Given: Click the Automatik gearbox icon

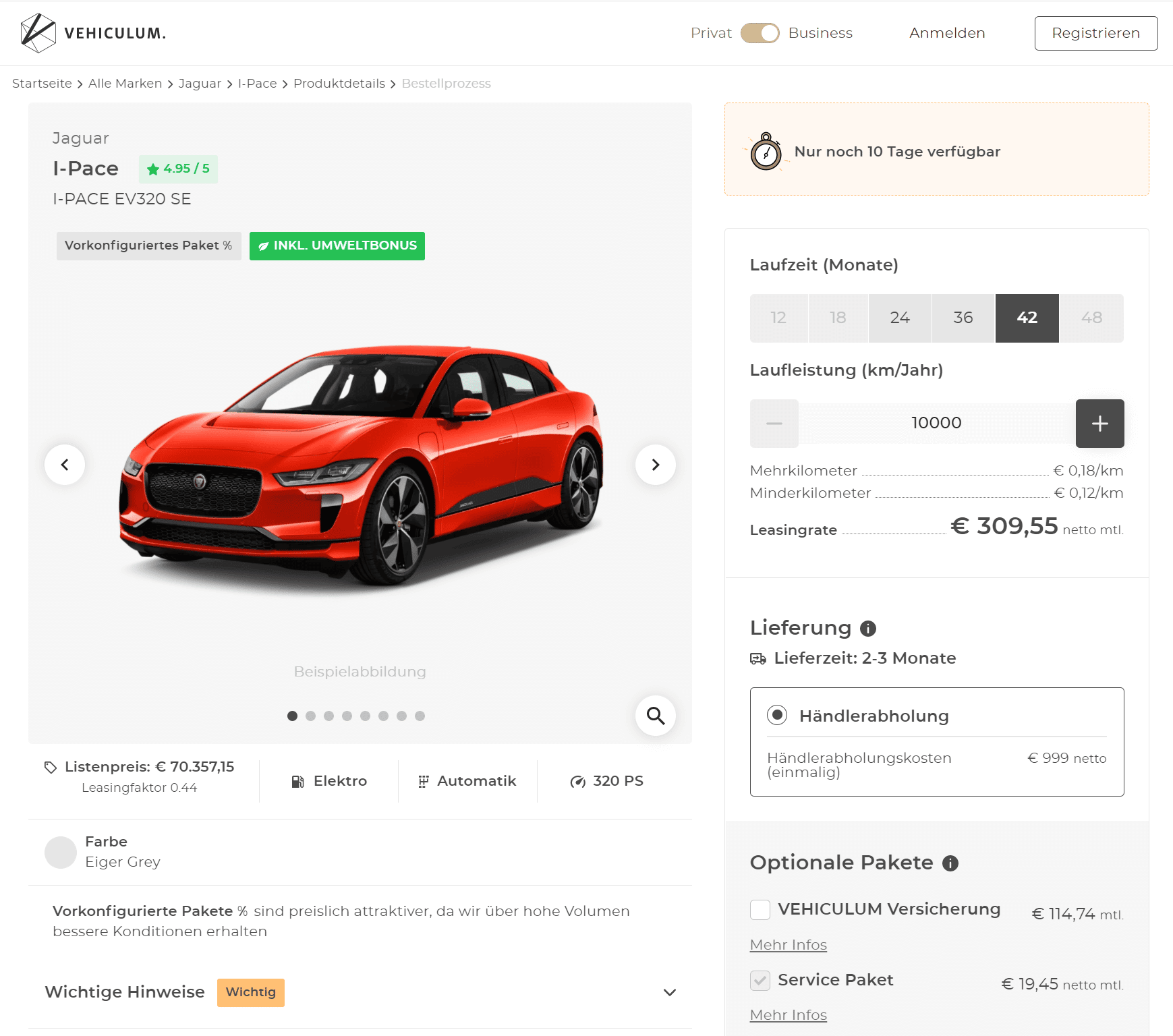Looking at the screenshot, I should click(x=423, y=782).
